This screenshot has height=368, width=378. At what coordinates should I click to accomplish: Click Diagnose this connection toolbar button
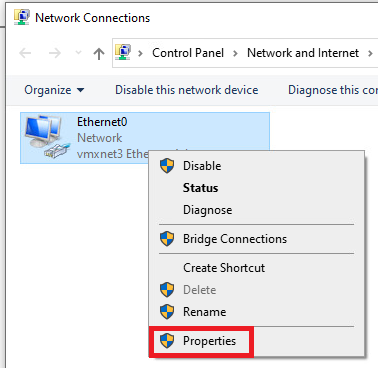333,90
